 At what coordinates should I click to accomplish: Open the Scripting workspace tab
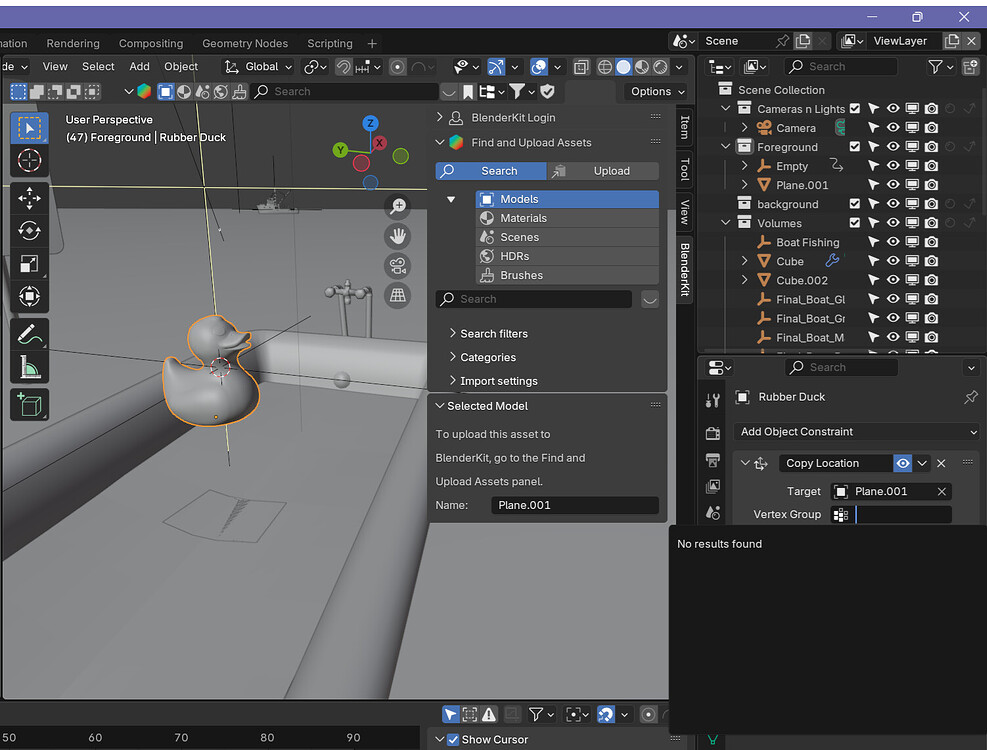pyautogui.click(x=330, y=43)
